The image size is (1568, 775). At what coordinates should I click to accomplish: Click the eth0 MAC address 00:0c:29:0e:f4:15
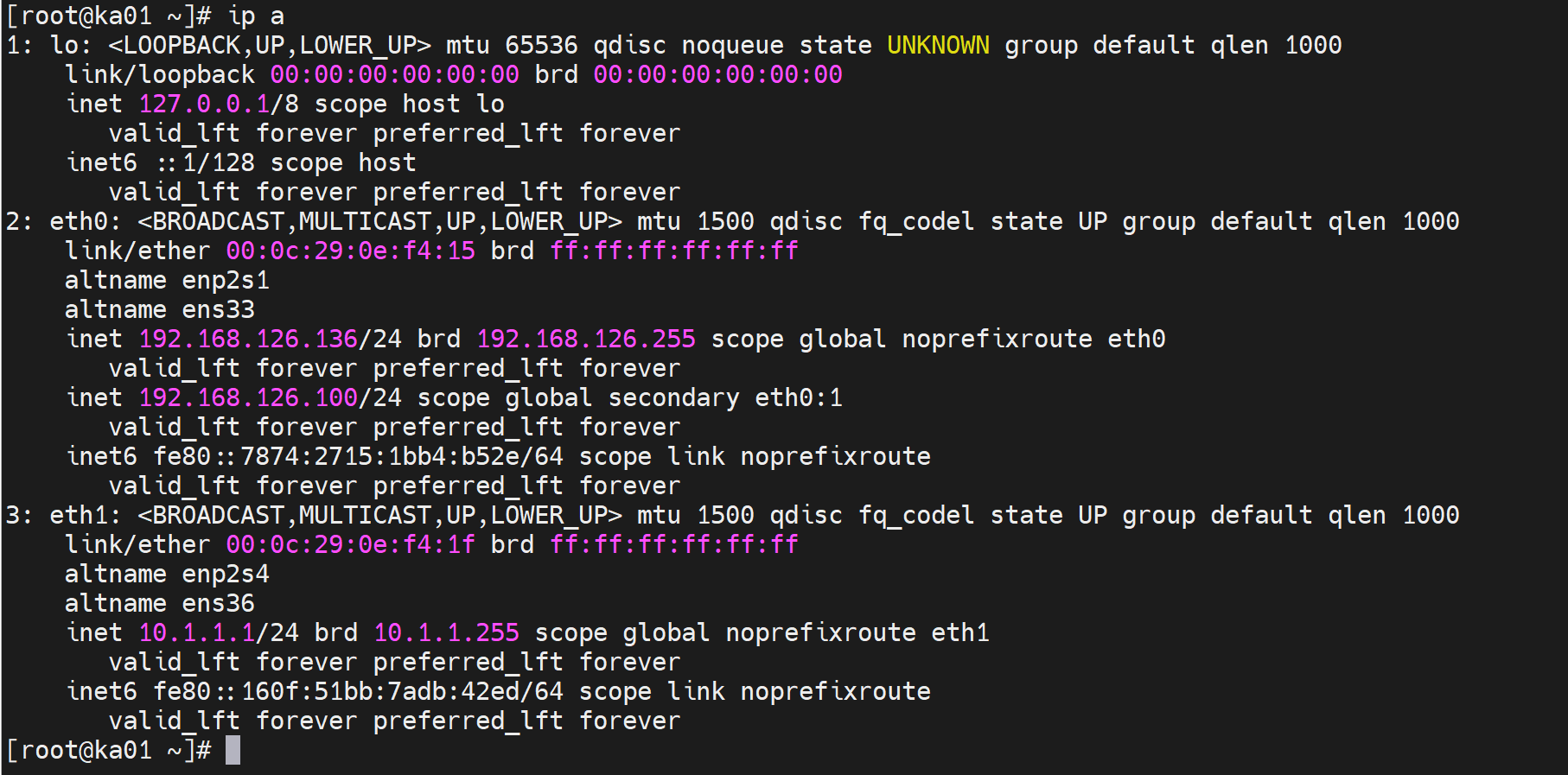tap(350, 251)
